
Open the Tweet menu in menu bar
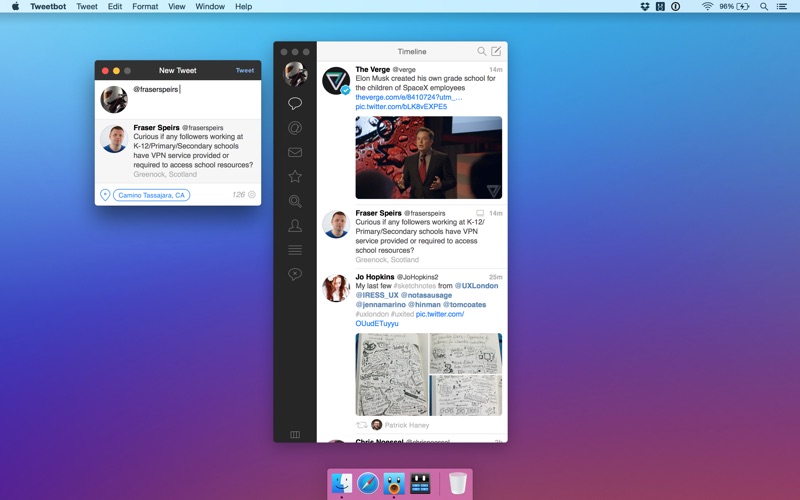(x=87, y=6)
